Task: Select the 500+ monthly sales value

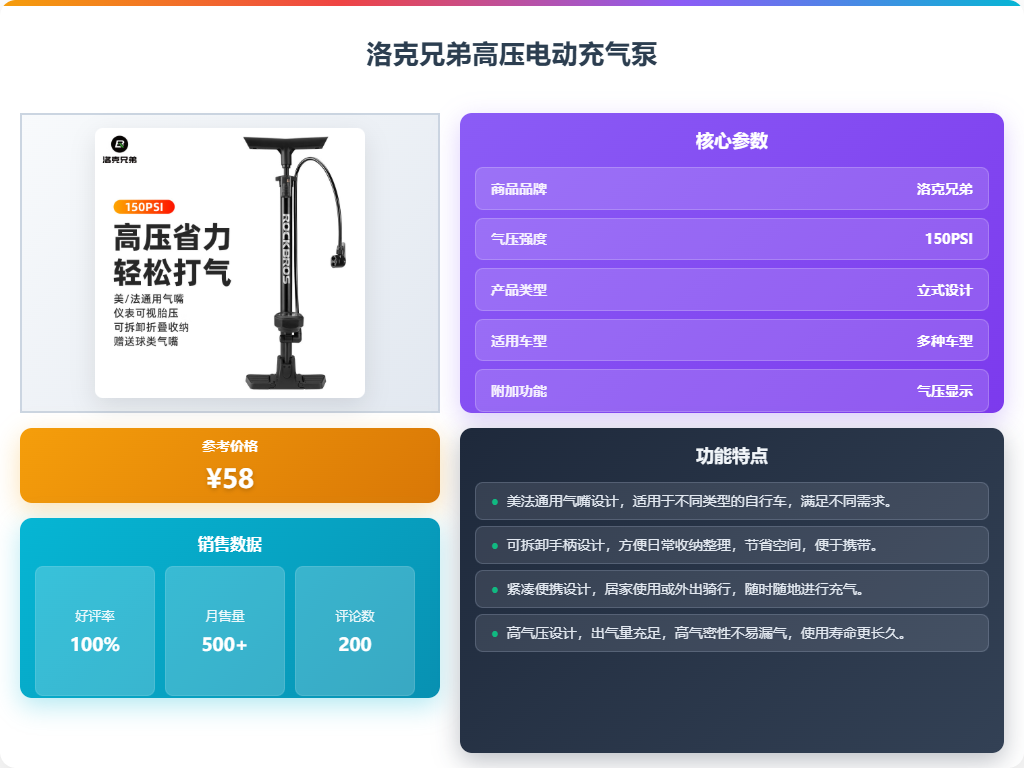Action: 225,645
